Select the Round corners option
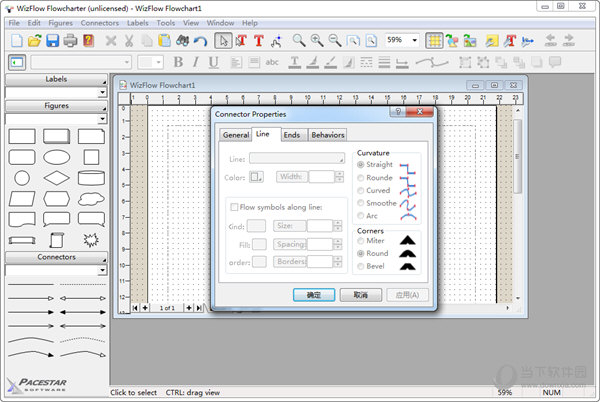 pos(372,253)
